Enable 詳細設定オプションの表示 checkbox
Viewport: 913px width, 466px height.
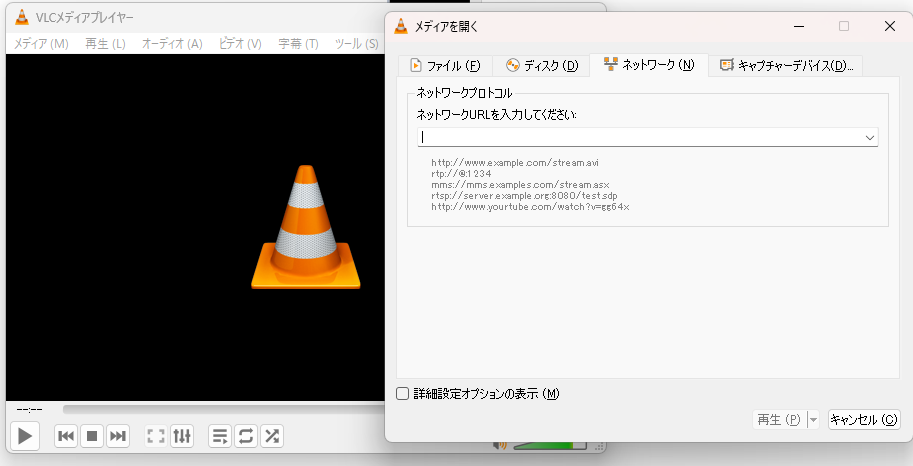(x=402, y=394)
